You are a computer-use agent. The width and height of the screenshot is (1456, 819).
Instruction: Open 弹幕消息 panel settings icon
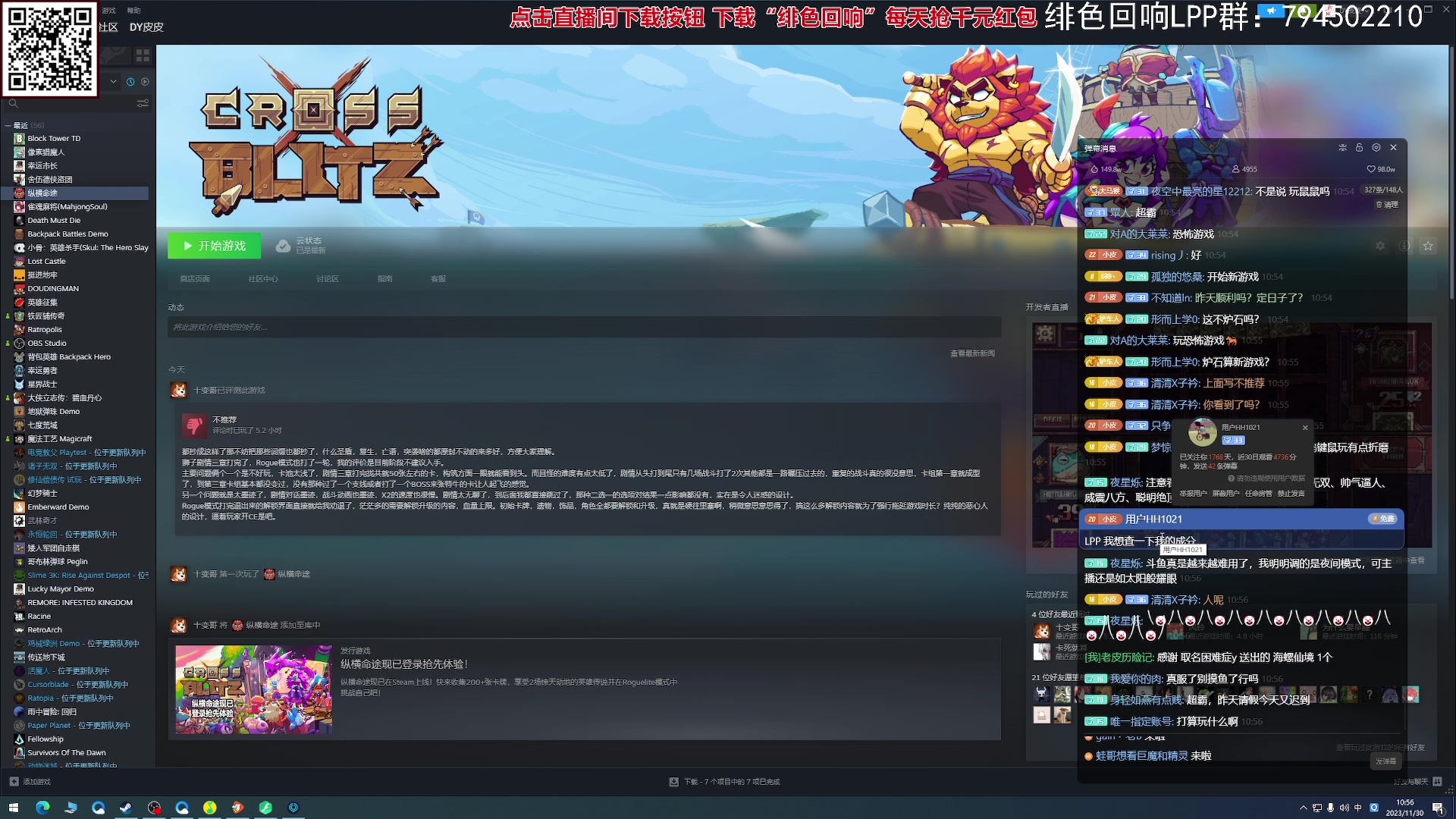coord(1376,148)
